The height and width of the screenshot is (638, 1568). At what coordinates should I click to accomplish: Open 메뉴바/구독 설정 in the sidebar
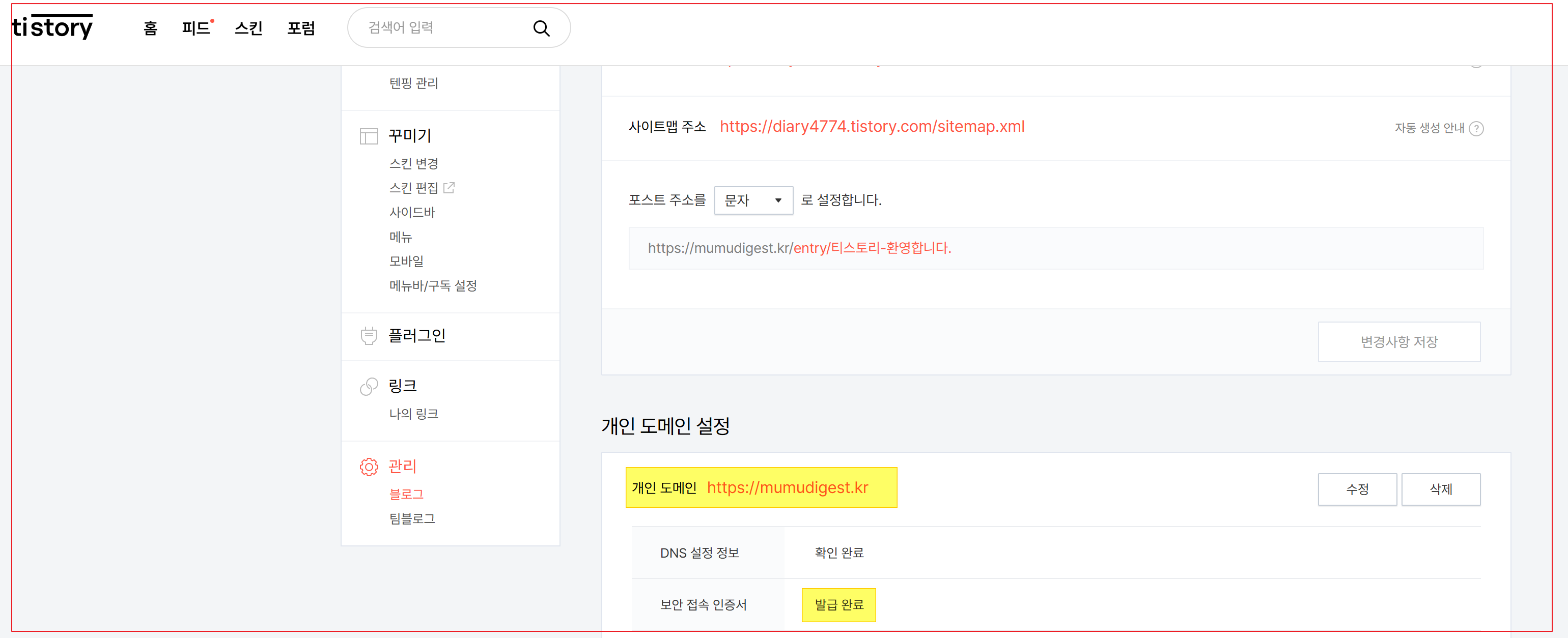(x=433, y=285)
